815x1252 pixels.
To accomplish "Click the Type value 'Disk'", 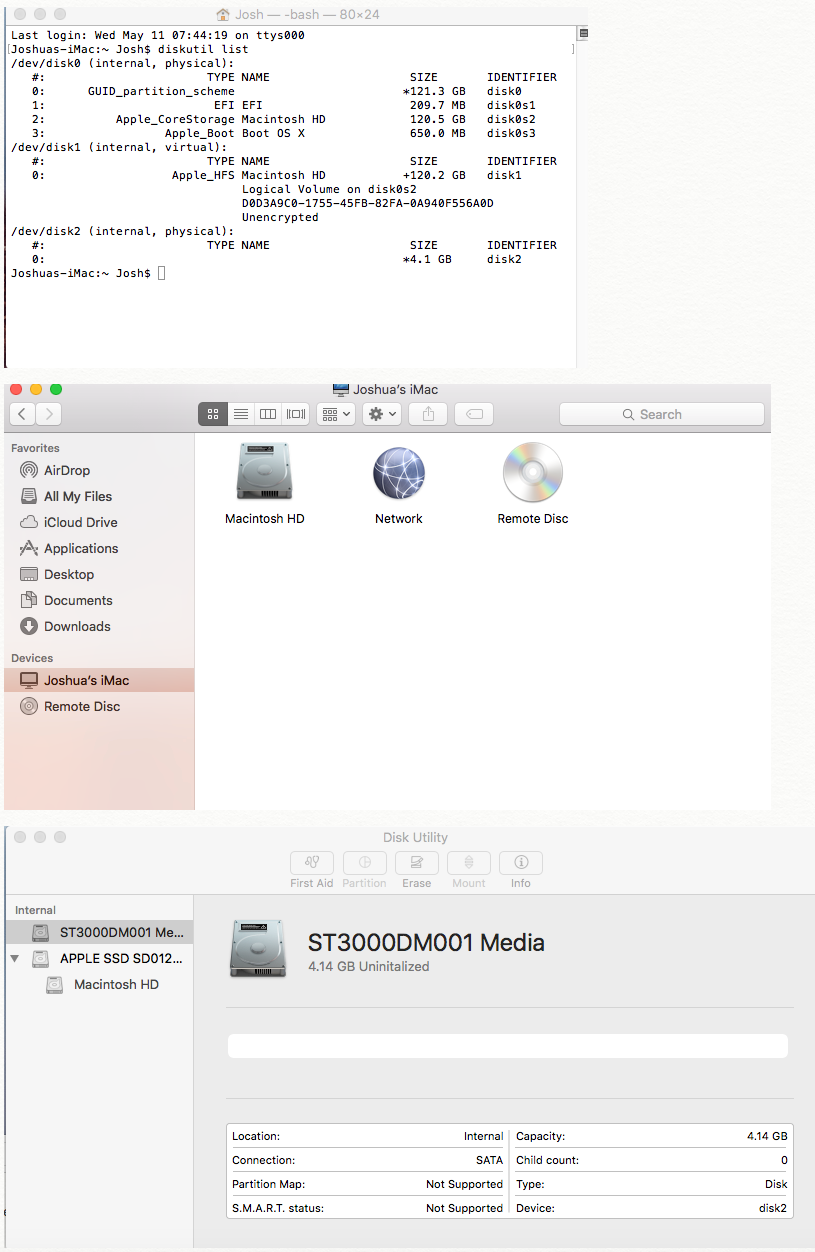I will coord(776,1184).
